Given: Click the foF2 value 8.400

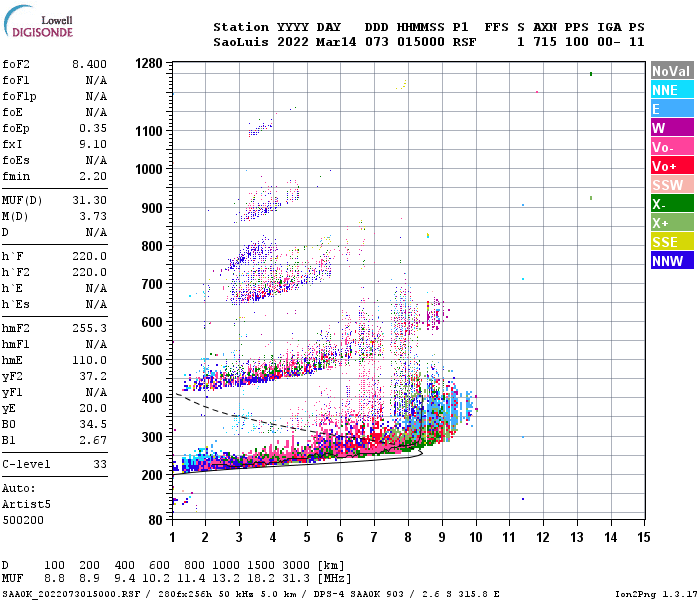Looking at the screenshot, I should tap(89, 64).
